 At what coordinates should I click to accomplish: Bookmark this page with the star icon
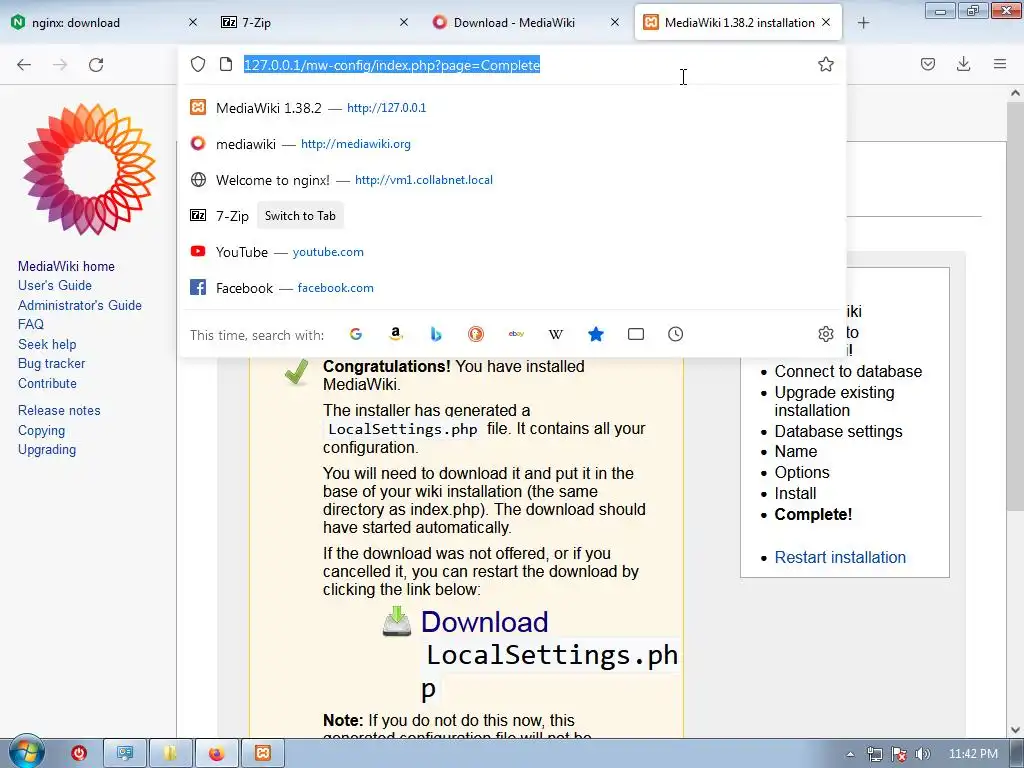[825, 64]
